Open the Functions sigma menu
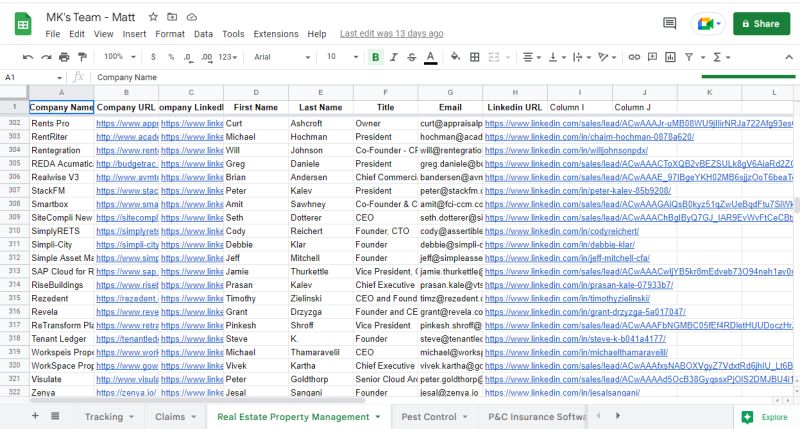The height and width of the screenshot is (429, 800). [x=721, y=57]
